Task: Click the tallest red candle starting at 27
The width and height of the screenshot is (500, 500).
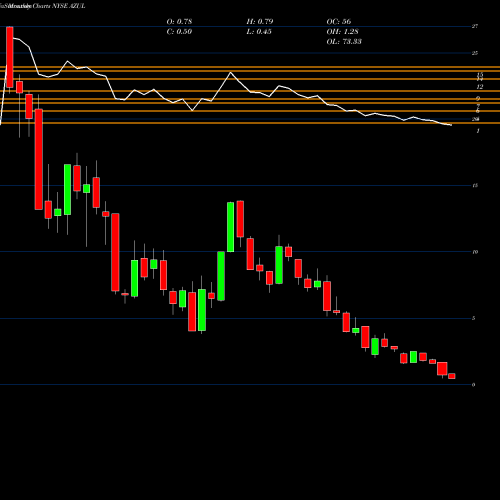Action: 39,159
